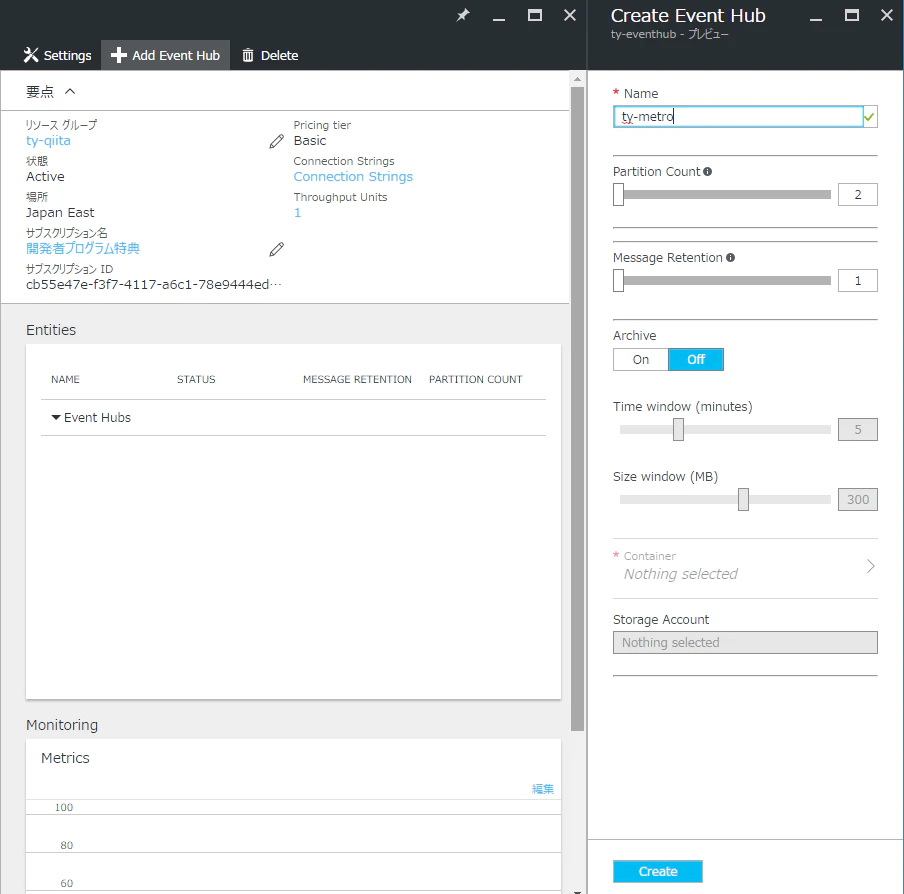Image resolution: width=904 pixels, height=894 pixels.
Task: Click 編集 to edit Metrics
Action: [x=543, y=789]
